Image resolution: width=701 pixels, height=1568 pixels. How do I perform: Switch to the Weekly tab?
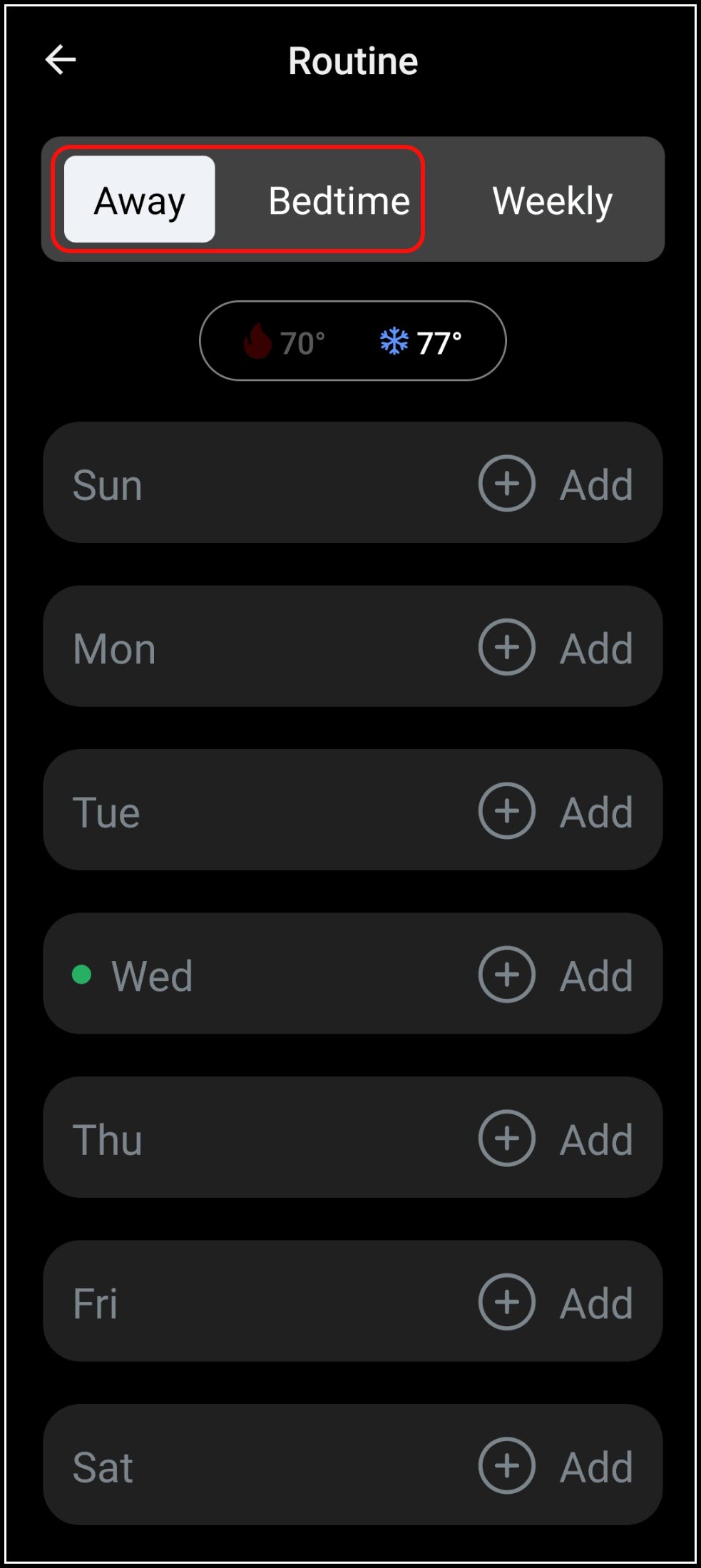[553, 200]
